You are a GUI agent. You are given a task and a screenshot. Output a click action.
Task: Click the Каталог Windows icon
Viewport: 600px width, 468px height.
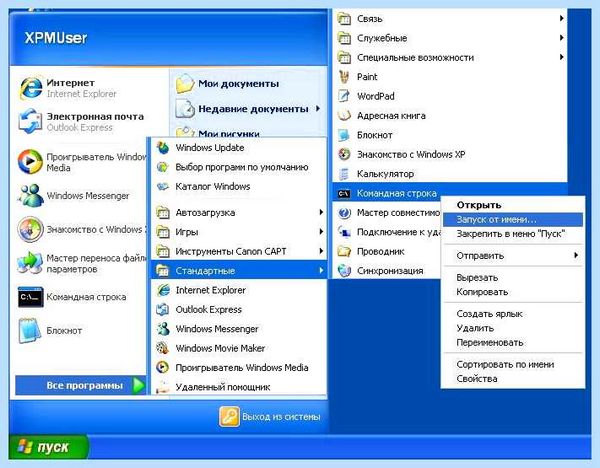[163, 187]
